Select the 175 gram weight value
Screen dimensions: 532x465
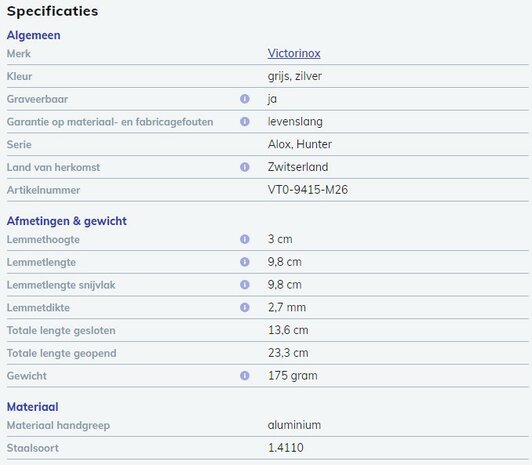click(x=293, y=376)
